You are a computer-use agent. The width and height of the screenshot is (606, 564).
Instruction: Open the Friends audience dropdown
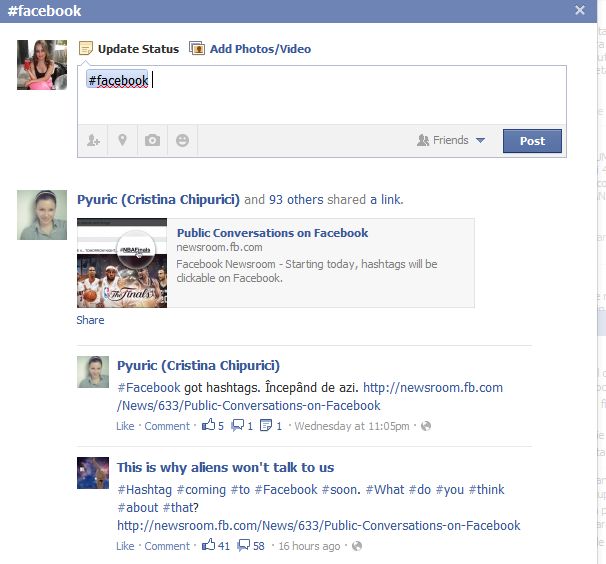(451, 140)
